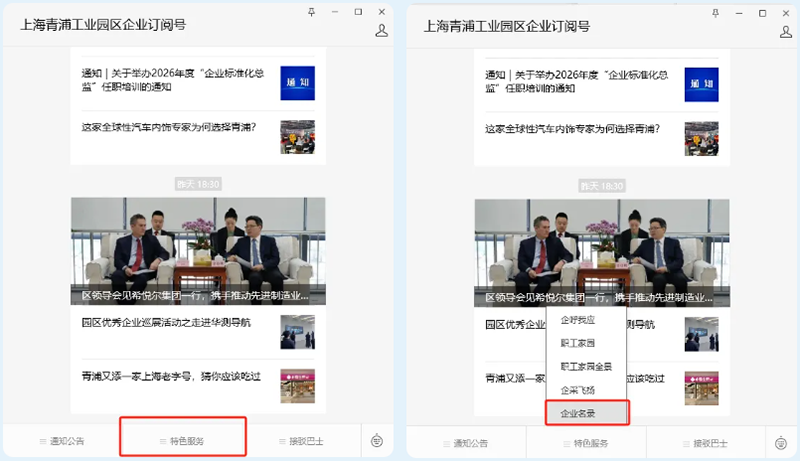Open 全球性汽车内饰专家 article in left window

coord(168,128)
